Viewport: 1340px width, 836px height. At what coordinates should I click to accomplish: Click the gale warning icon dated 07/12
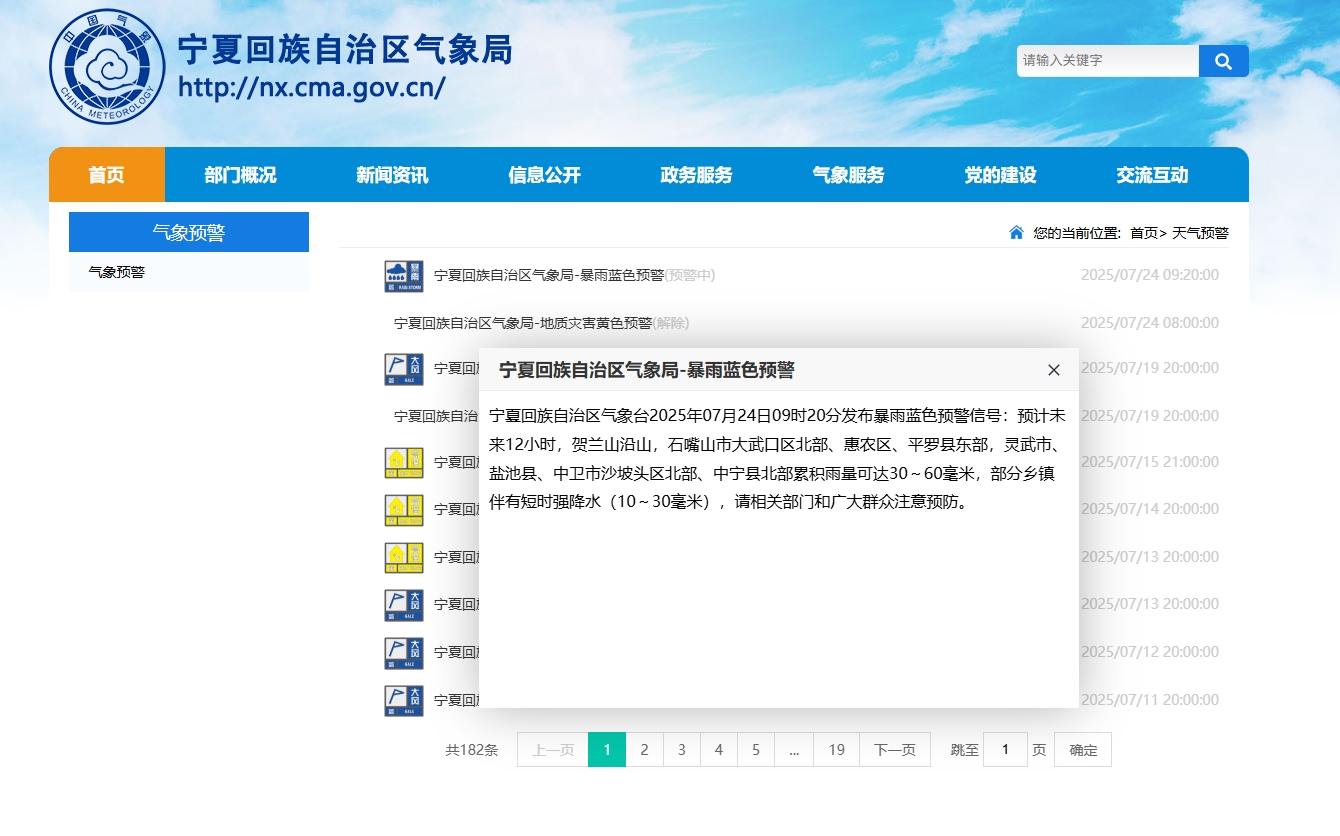[404, 653]
